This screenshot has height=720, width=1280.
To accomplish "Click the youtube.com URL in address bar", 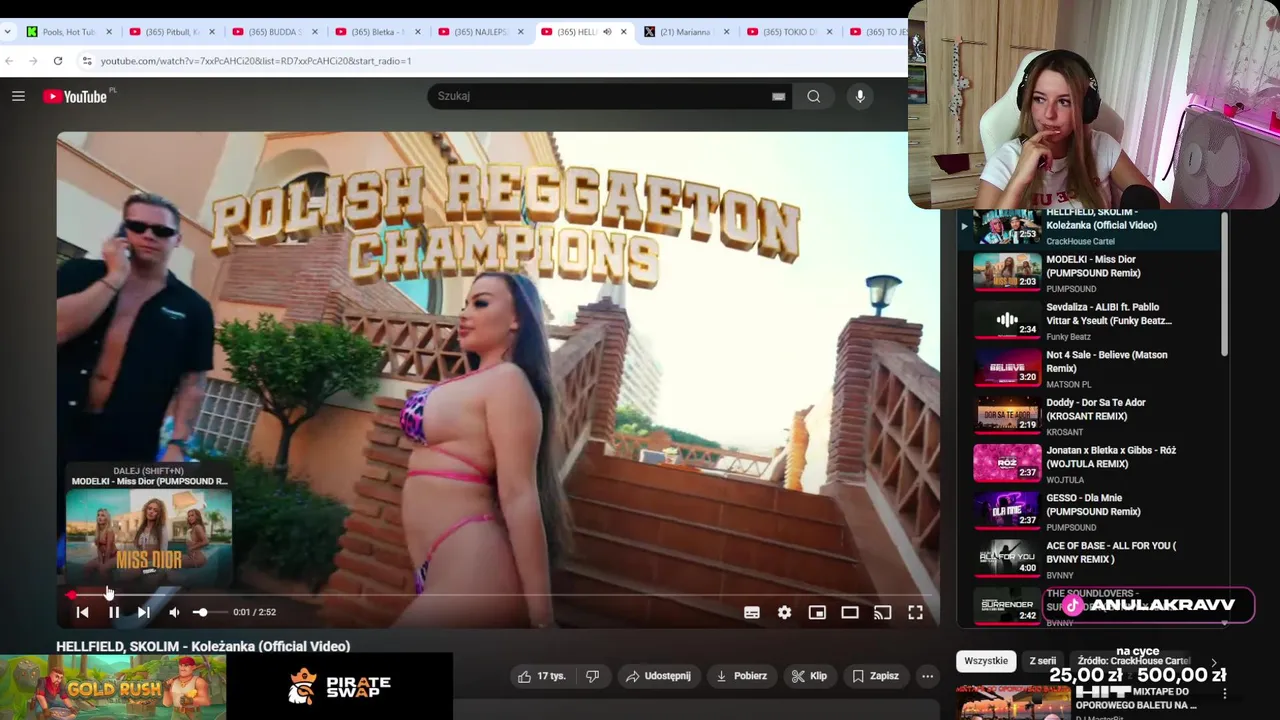I will 256,61.
